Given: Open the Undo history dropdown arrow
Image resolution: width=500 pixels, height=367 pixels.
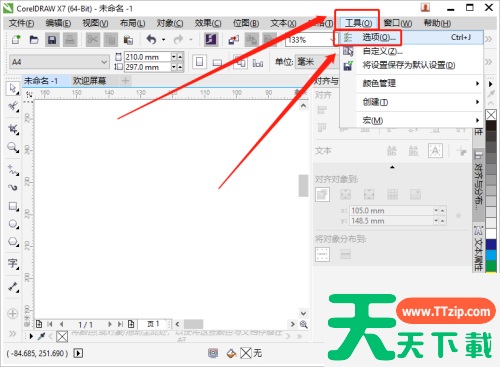Looking at the screenshot, I should click(164, 40).
